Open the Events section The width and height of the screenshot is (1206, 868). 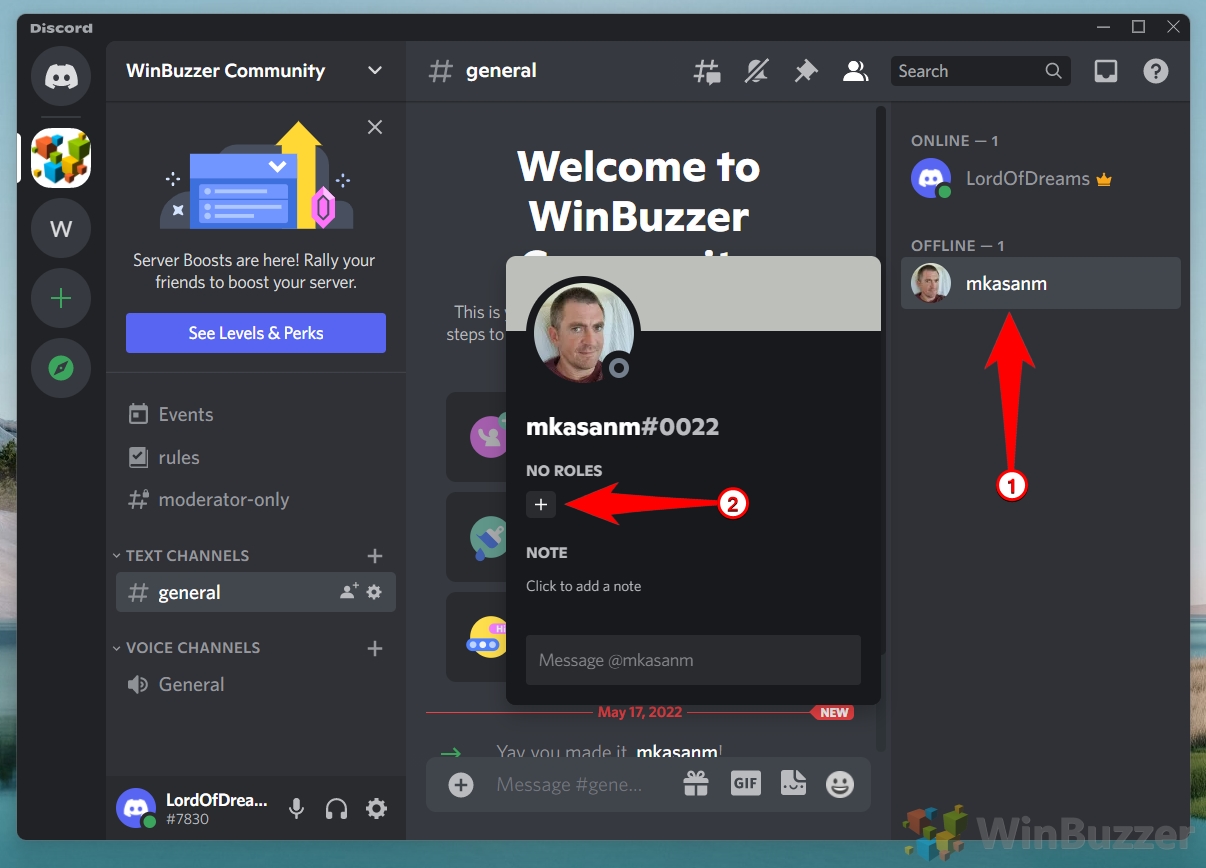256,414
